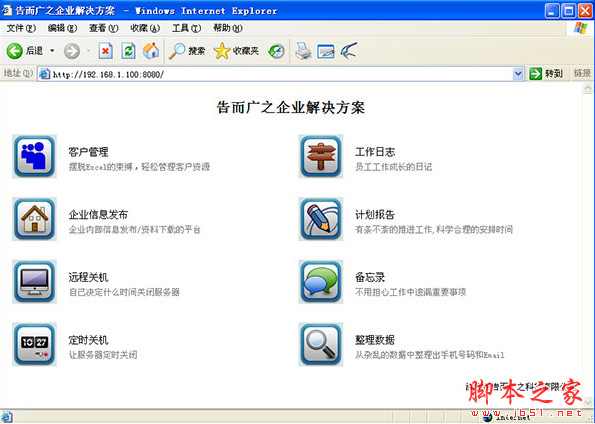Close the Internet Explorer window
The image size is (595, 424).
pos(586,10)
